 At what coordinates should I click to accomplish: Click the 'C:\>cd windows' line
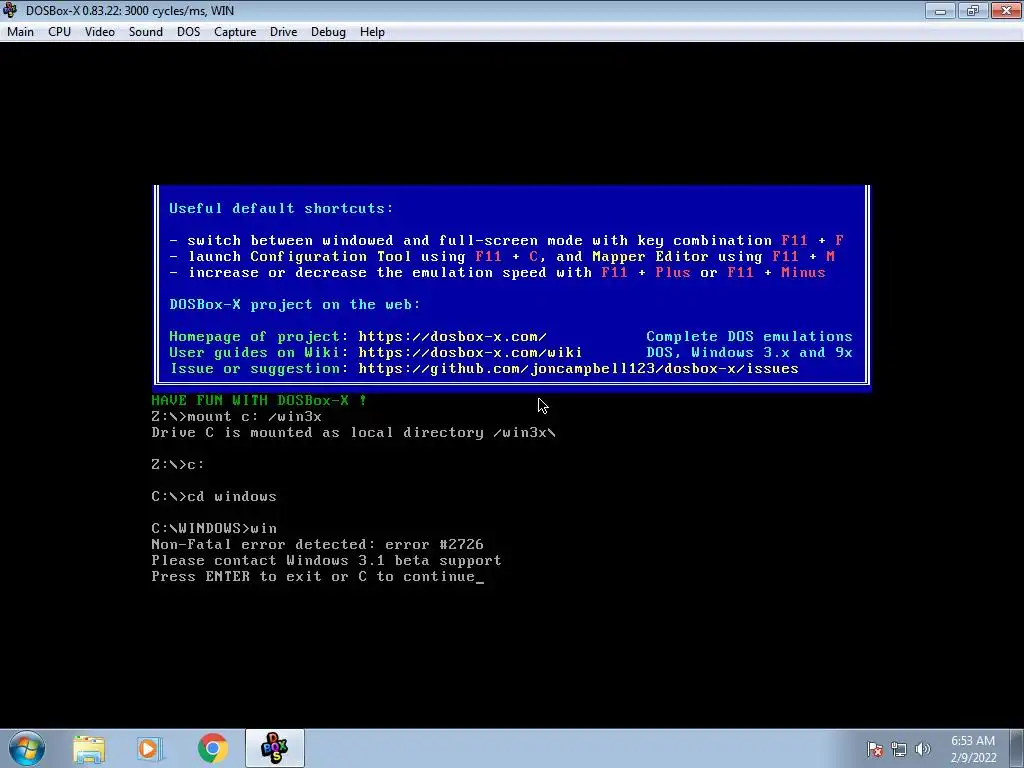tap(214, 496)
